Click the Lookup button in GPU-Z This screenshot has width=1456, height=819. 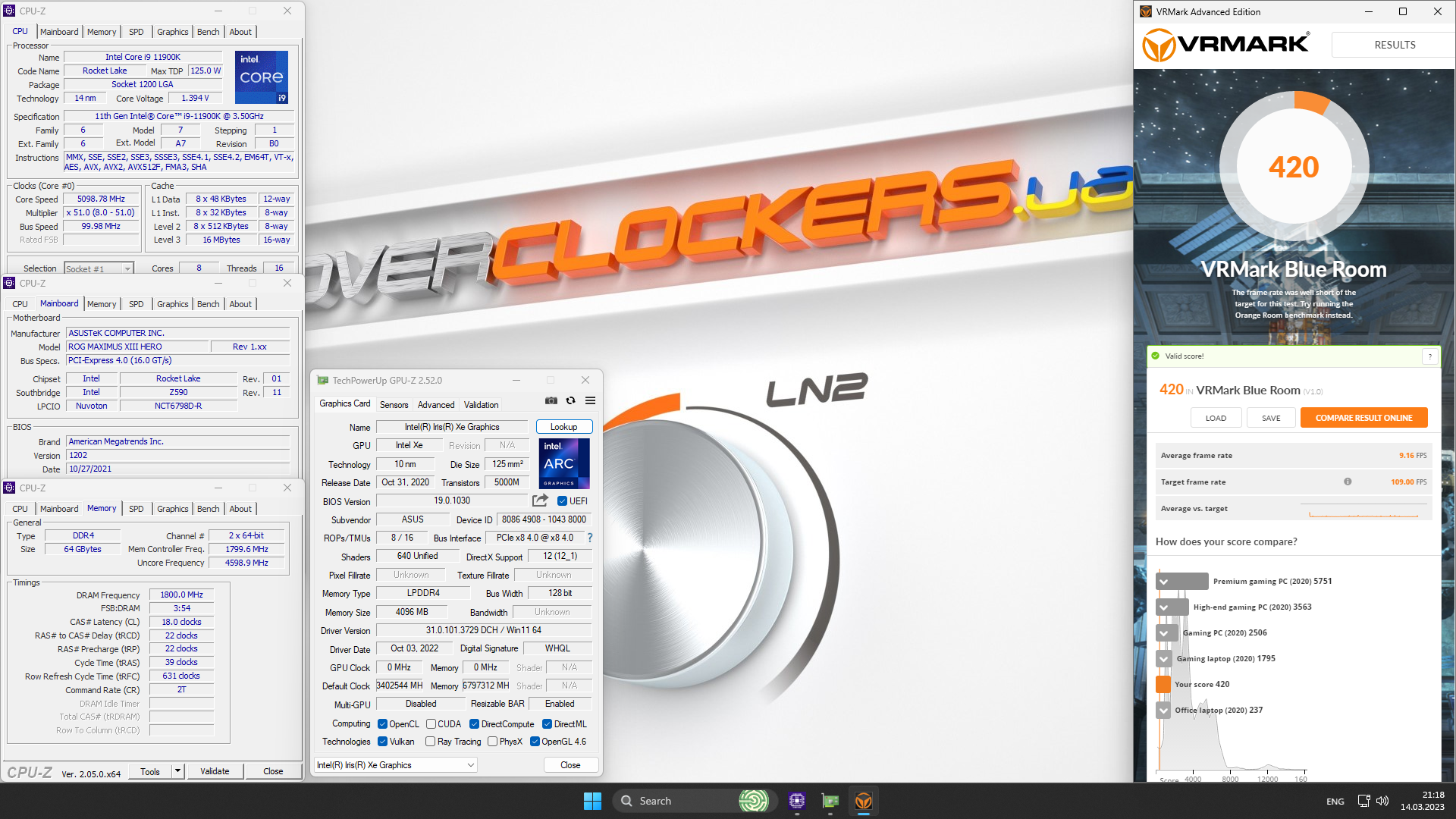pyautogui.click(x=564, y=427)
